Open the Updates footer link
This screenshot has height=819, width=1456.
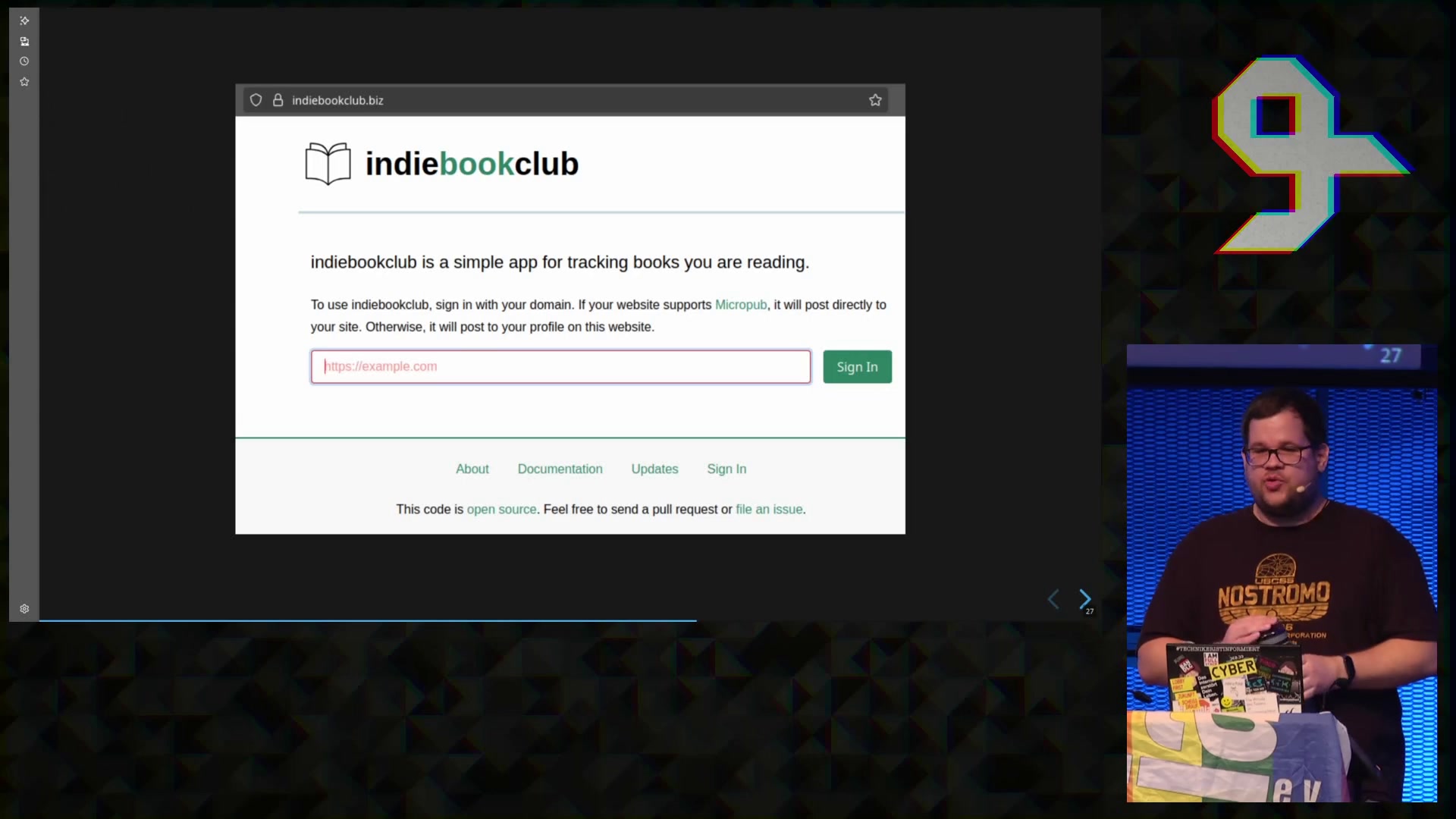(x=655, y=469)
